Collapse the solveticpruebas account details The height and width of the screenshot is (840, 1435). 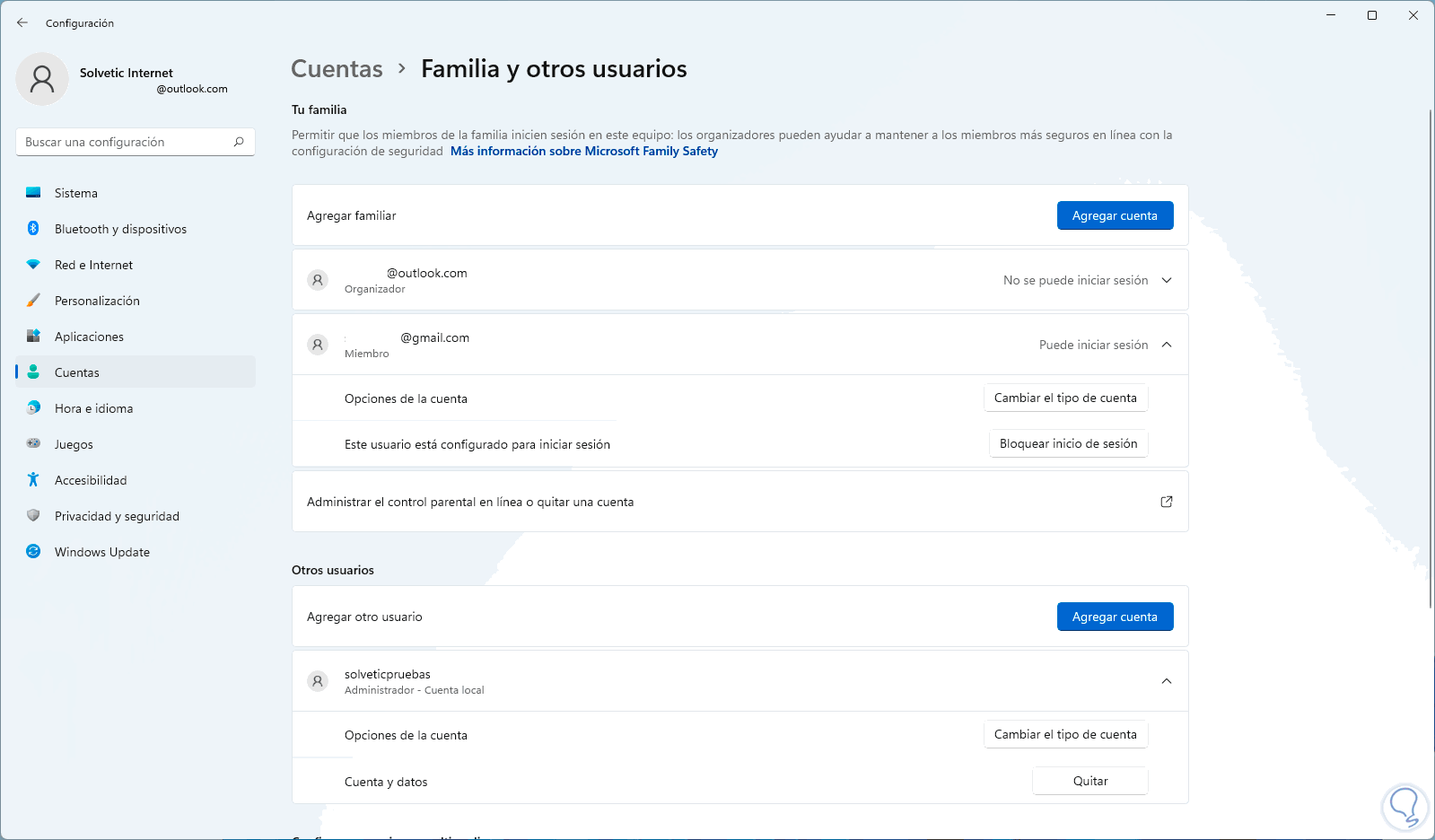pos(1167,681)
